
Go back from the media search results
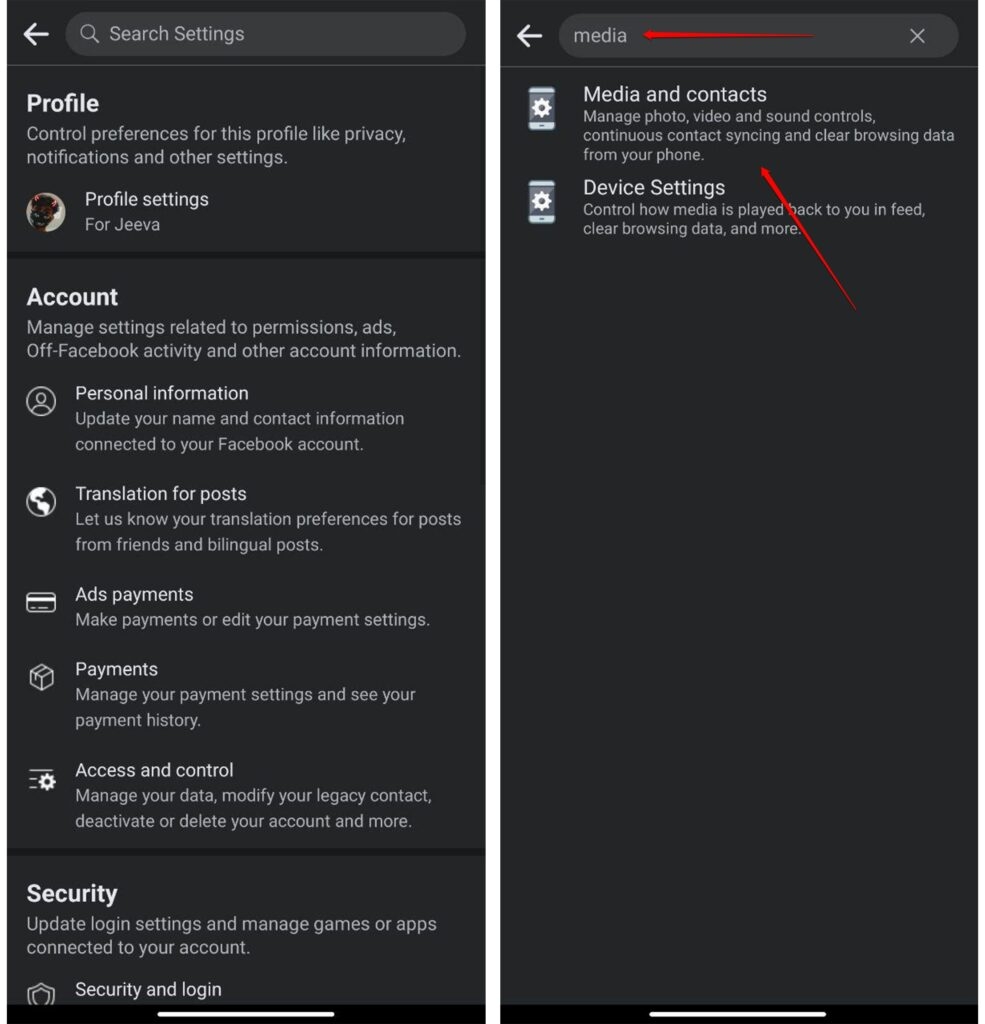pyautogui.click(x=529, y=35)
